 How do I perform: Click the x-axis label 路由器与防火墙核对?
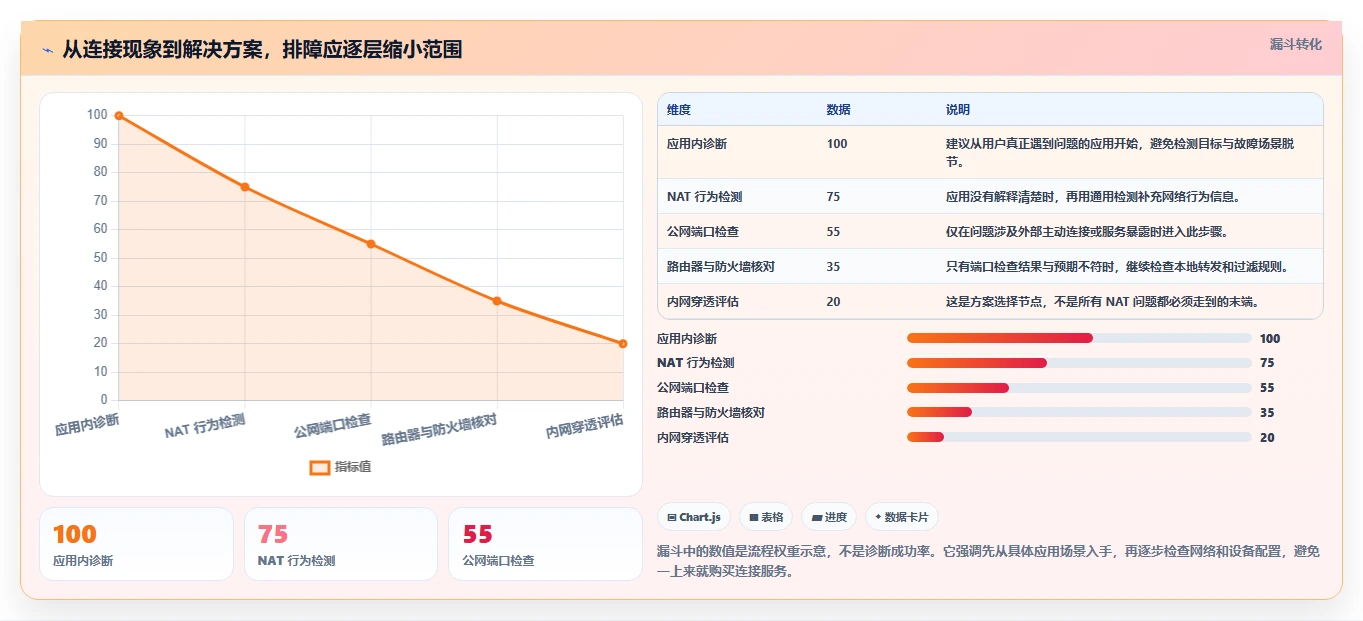(x=439, y=429)
